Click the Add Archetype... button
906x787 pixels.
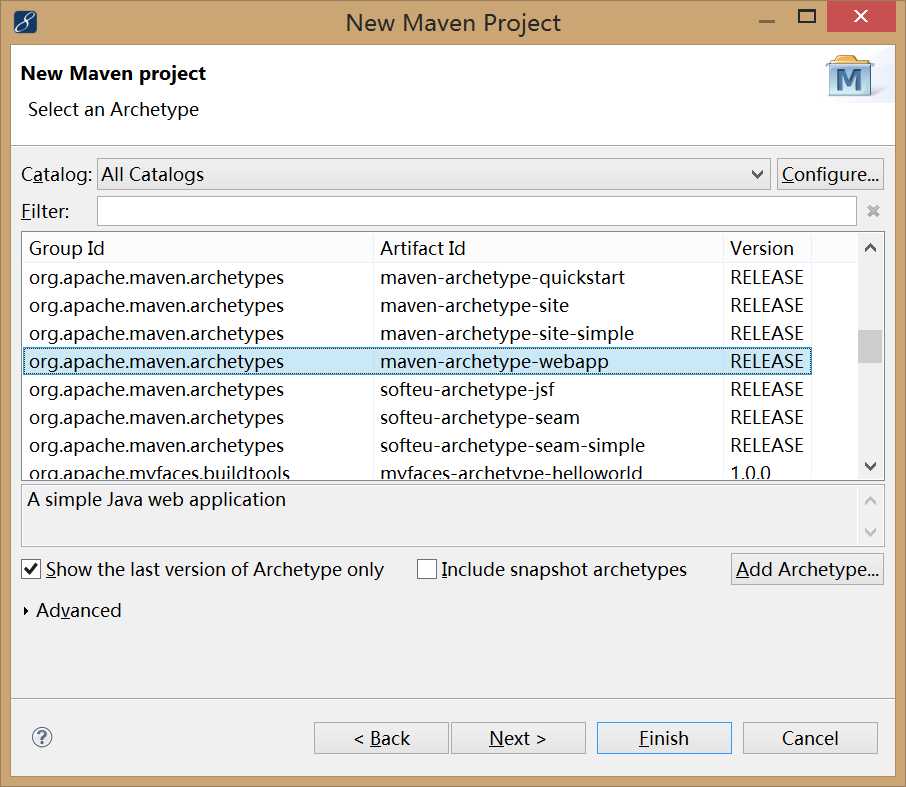[807, 569]
